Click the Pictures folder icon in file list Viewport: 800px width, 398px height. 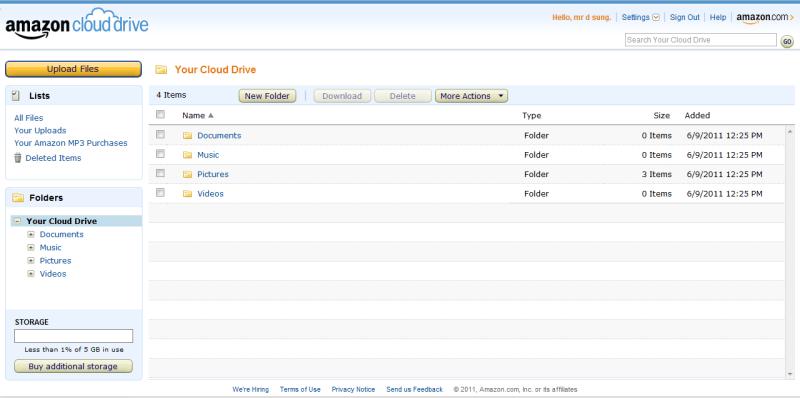[187, 175]
